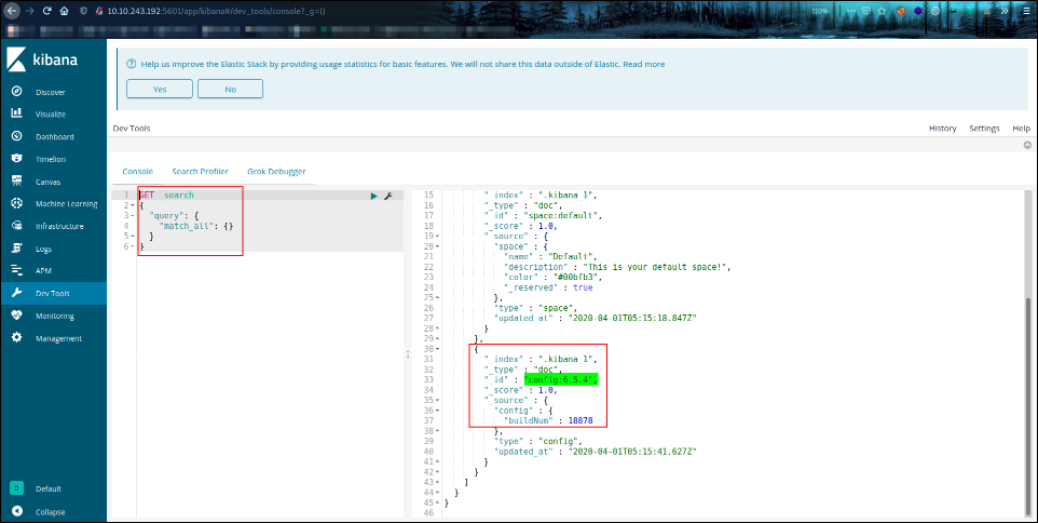
Task: Collapse the _source fold arrow on output line 19
Action: point(438,236)
